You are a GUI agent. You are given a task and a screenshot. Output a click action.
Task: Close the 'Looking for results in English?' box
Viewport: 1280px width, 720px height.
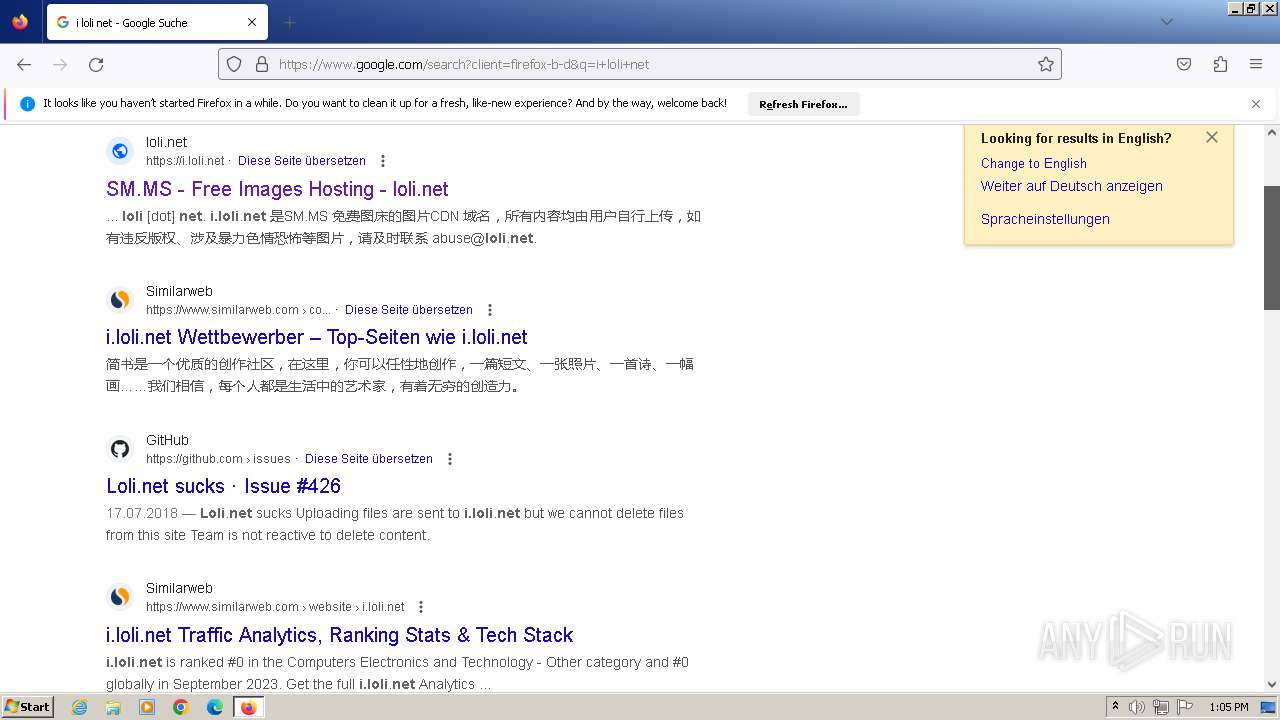click(1212, 137)
